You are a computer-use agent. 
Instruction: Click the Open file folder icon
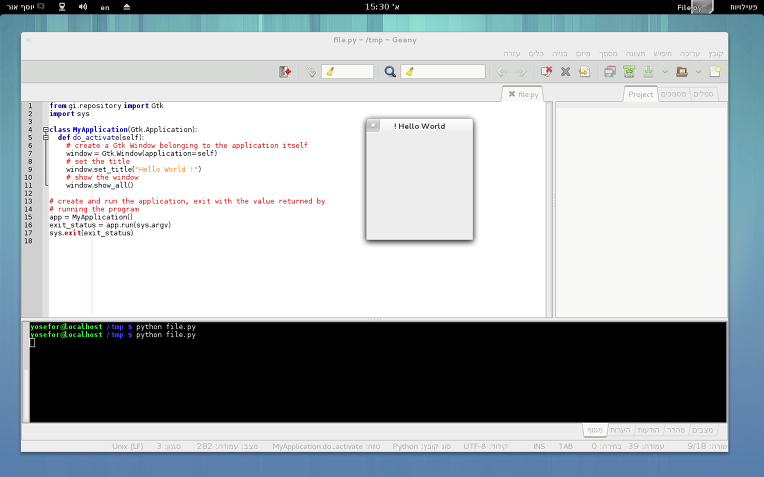(x=682, y=72)
